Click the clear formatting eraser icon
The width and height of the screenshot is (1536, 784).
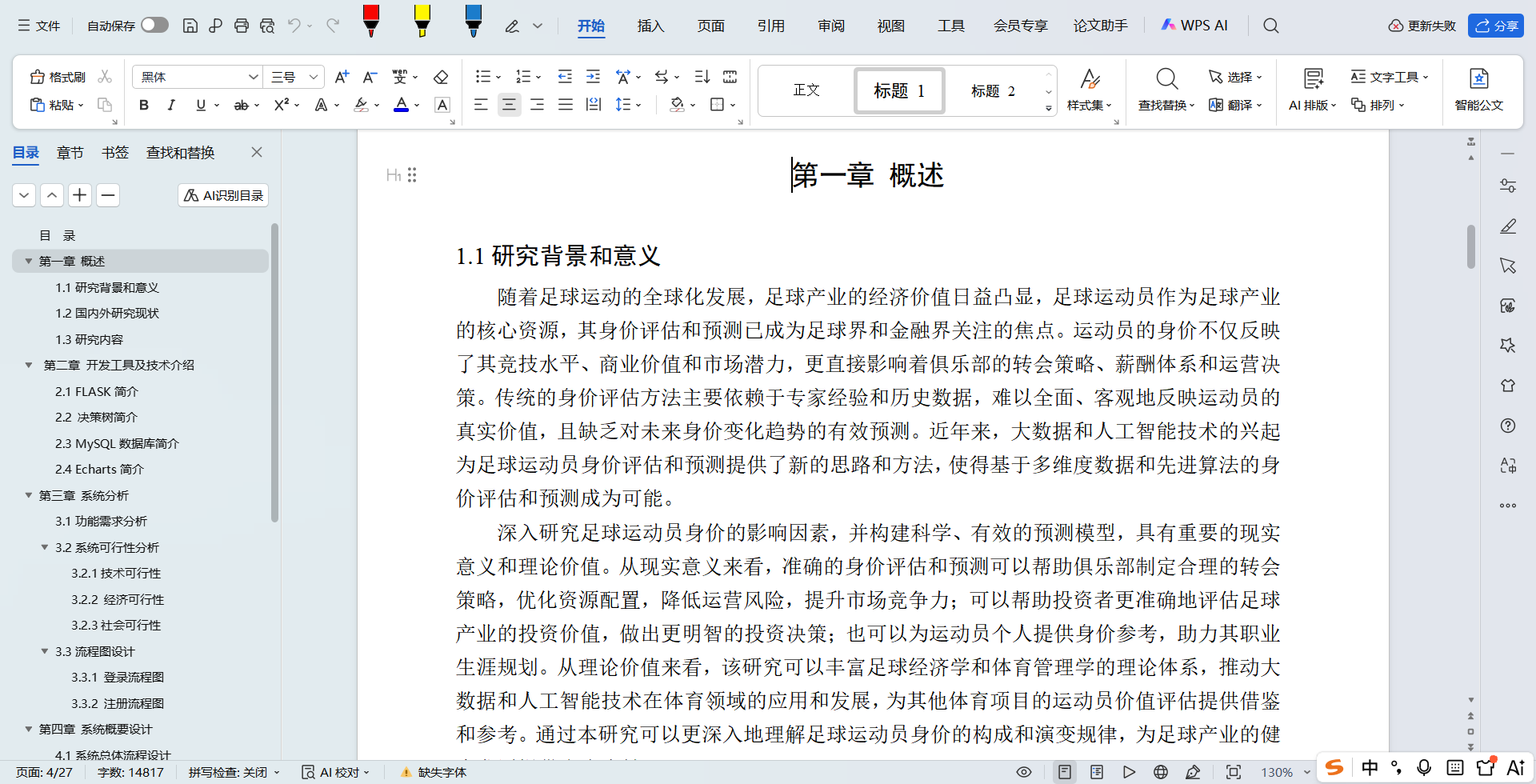tap(441, 77)
